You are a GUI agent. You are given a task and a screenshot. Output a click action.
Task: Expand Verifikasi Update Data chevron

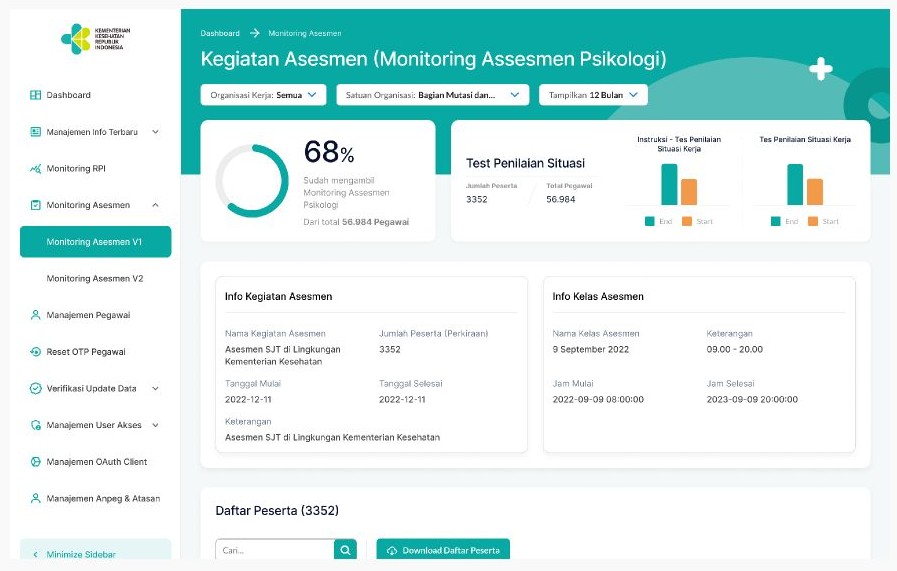click(156, 388)
